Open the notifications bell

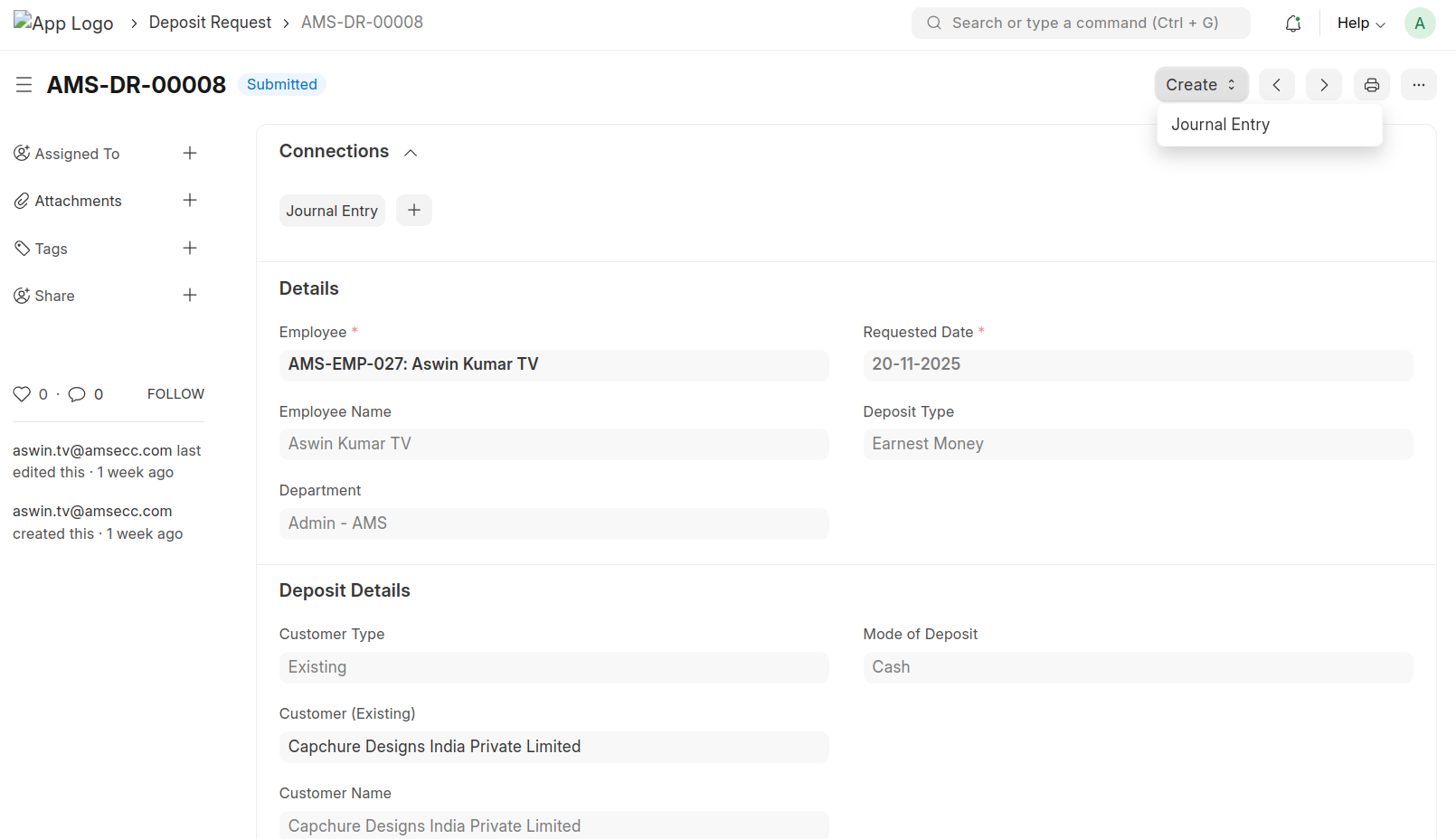point(1292,24)
